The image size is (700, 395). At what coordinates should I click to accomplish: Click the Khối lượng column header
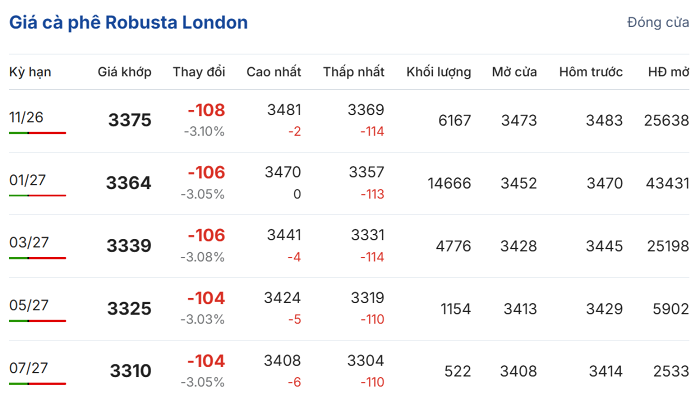point(438,72)
